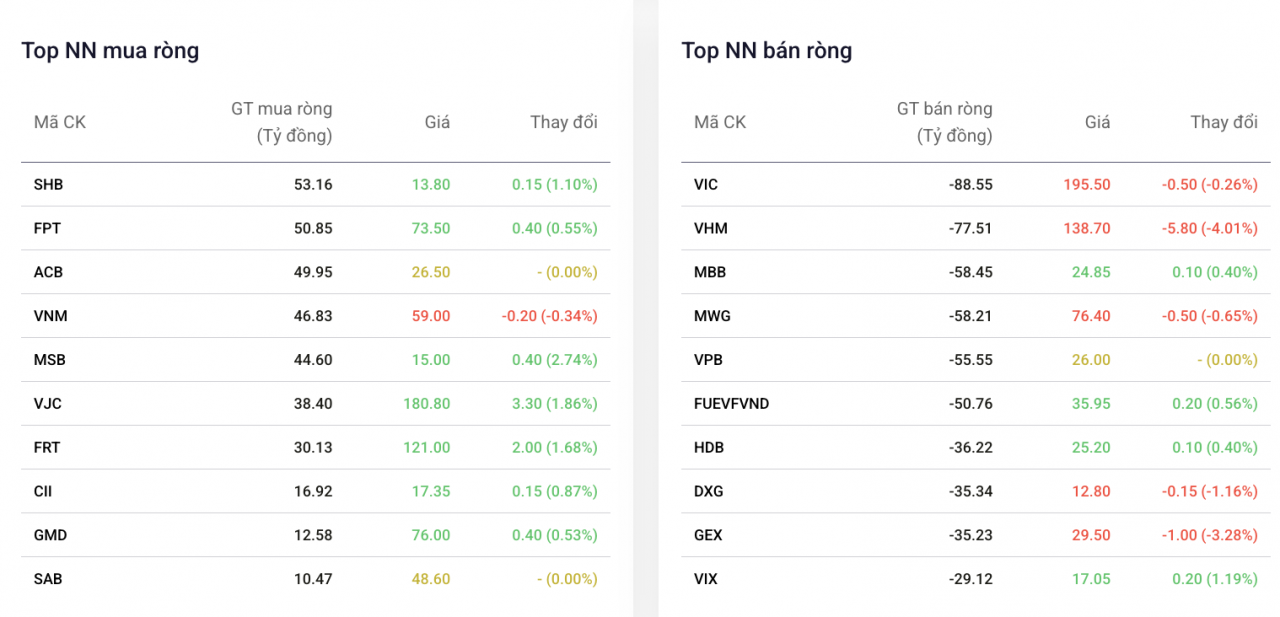The height and width of the screenshot is (617, 1280).
Task: Select SAB stock code
Action: [48, 579]
